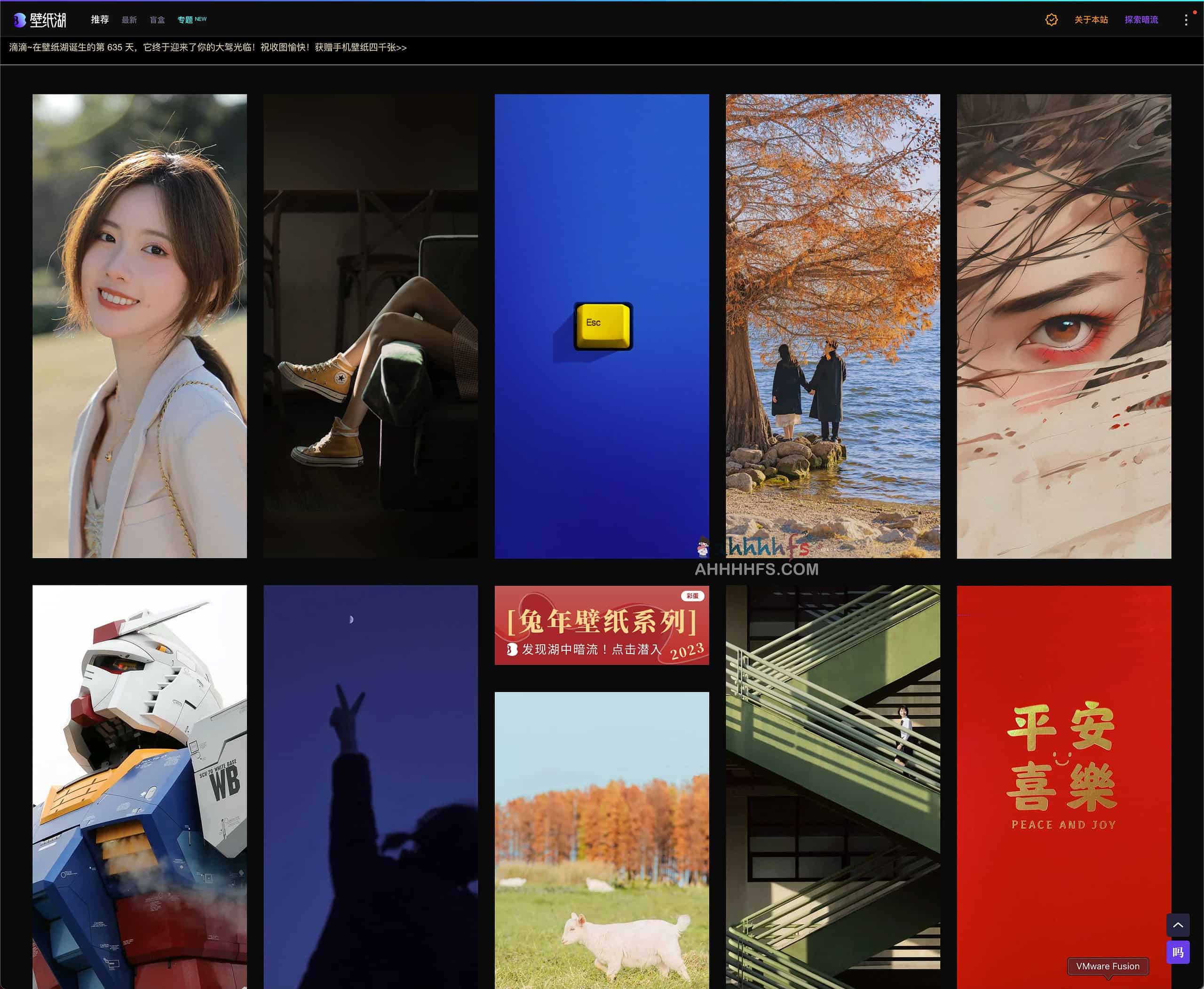Open the painted eye illustration wallpaper

click(1063, 326)
